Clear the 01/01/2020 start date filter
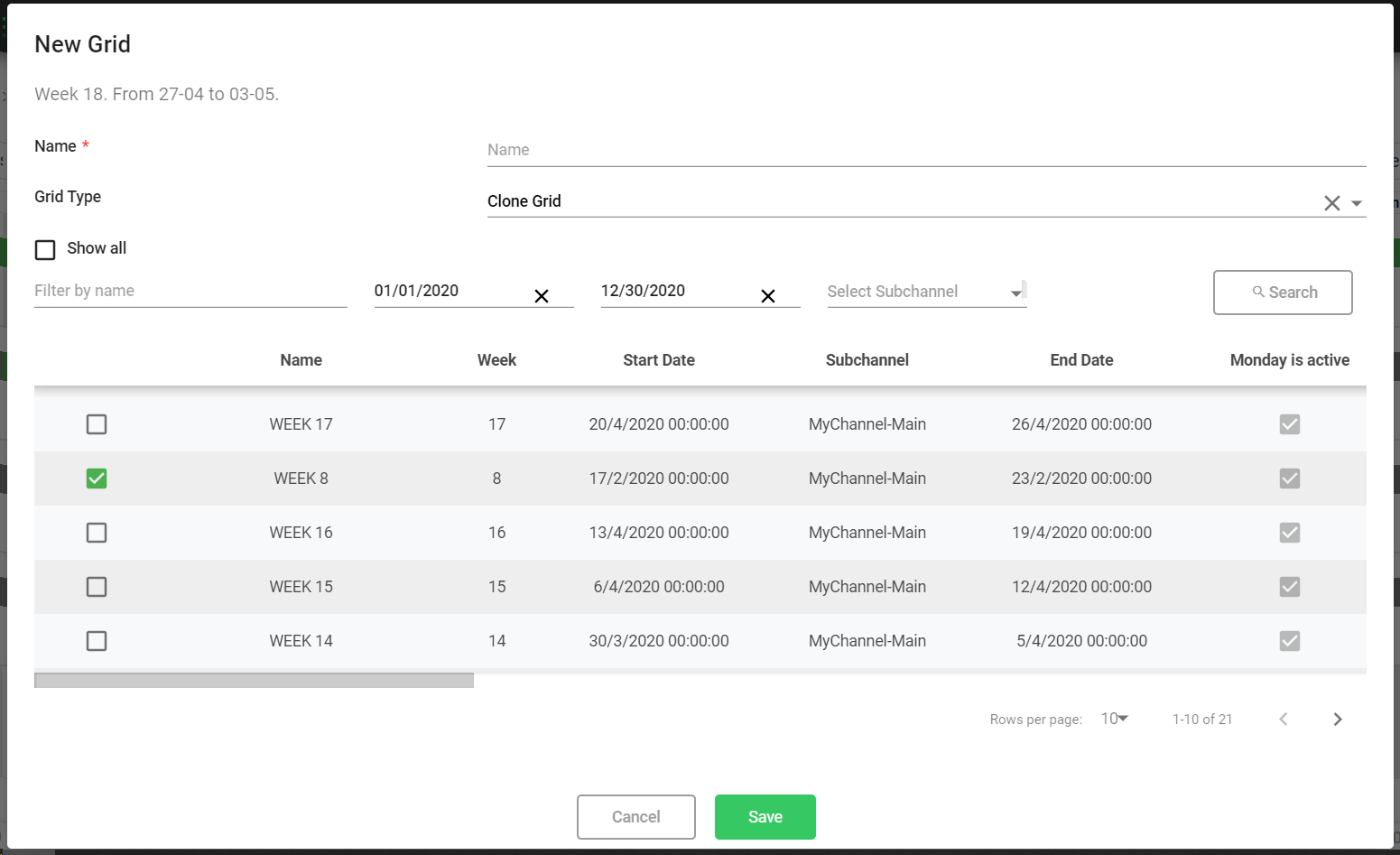The image size is (1400, 855). point(542,296)
